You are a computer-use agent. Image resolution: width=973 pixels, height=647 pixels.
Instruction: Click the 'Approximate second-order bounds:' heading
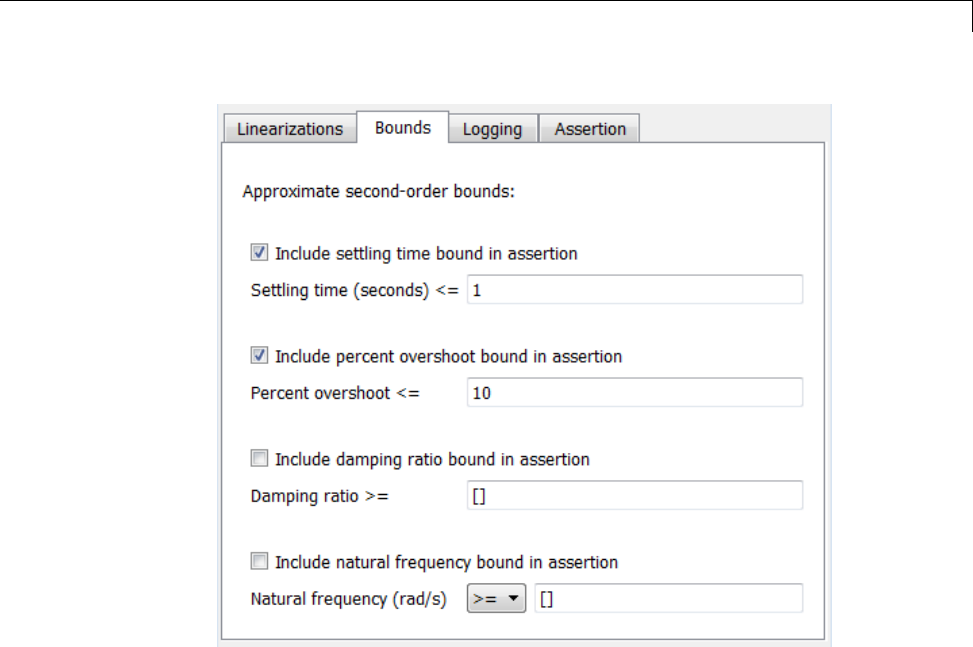[378, 190]
